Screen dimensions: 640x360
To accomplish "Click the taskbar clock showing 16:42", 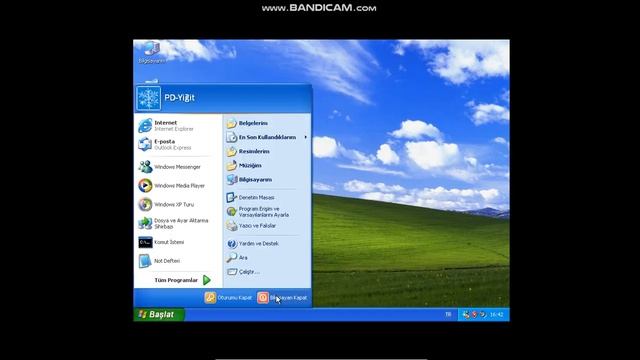I will tap(497, 314).
